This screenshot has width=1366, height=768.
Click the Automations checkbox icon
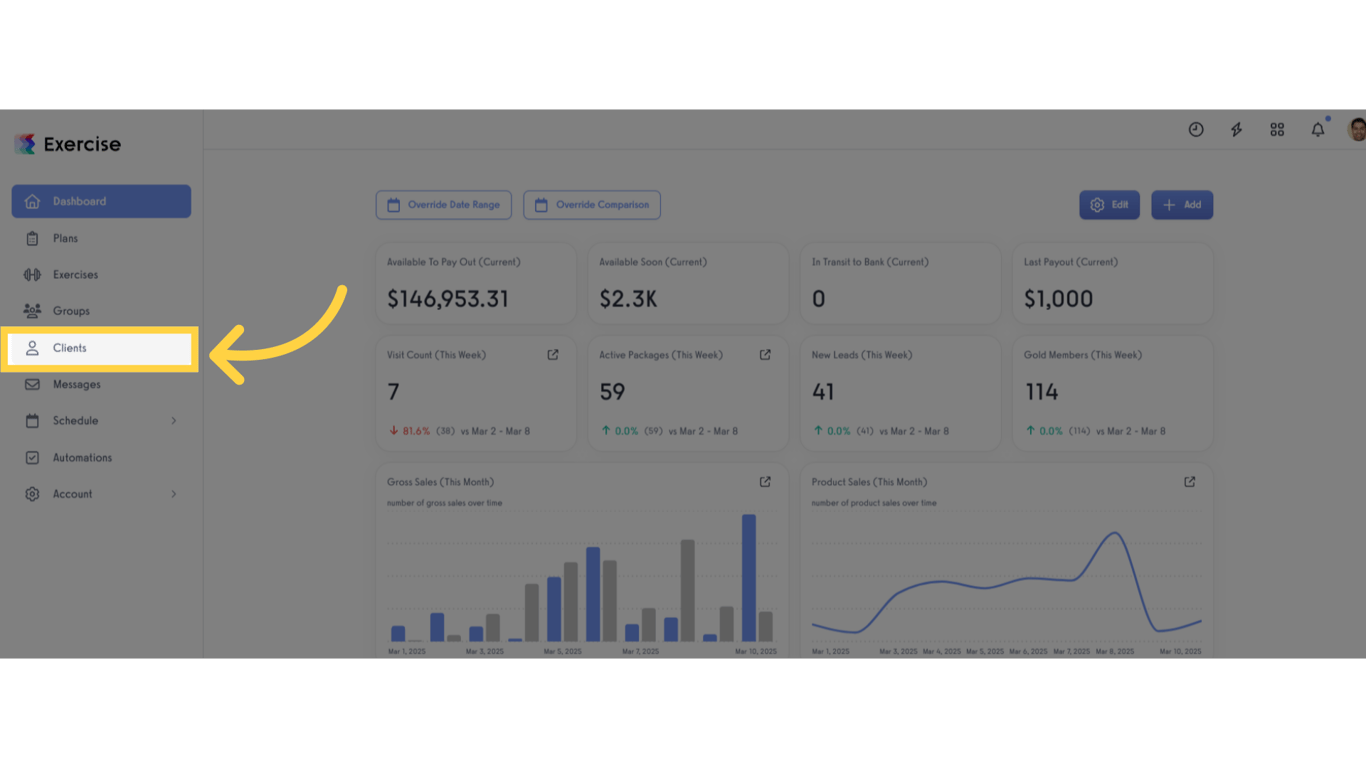(32, 458)
